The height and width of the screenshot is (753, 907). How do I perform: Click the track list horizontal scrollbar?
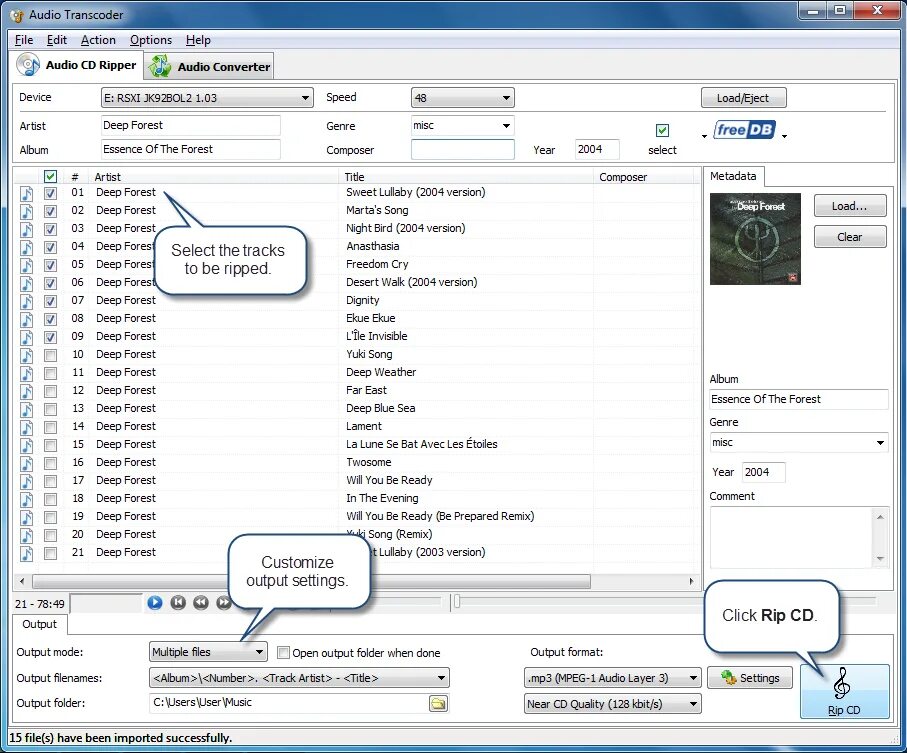click(x=311, y=581)
